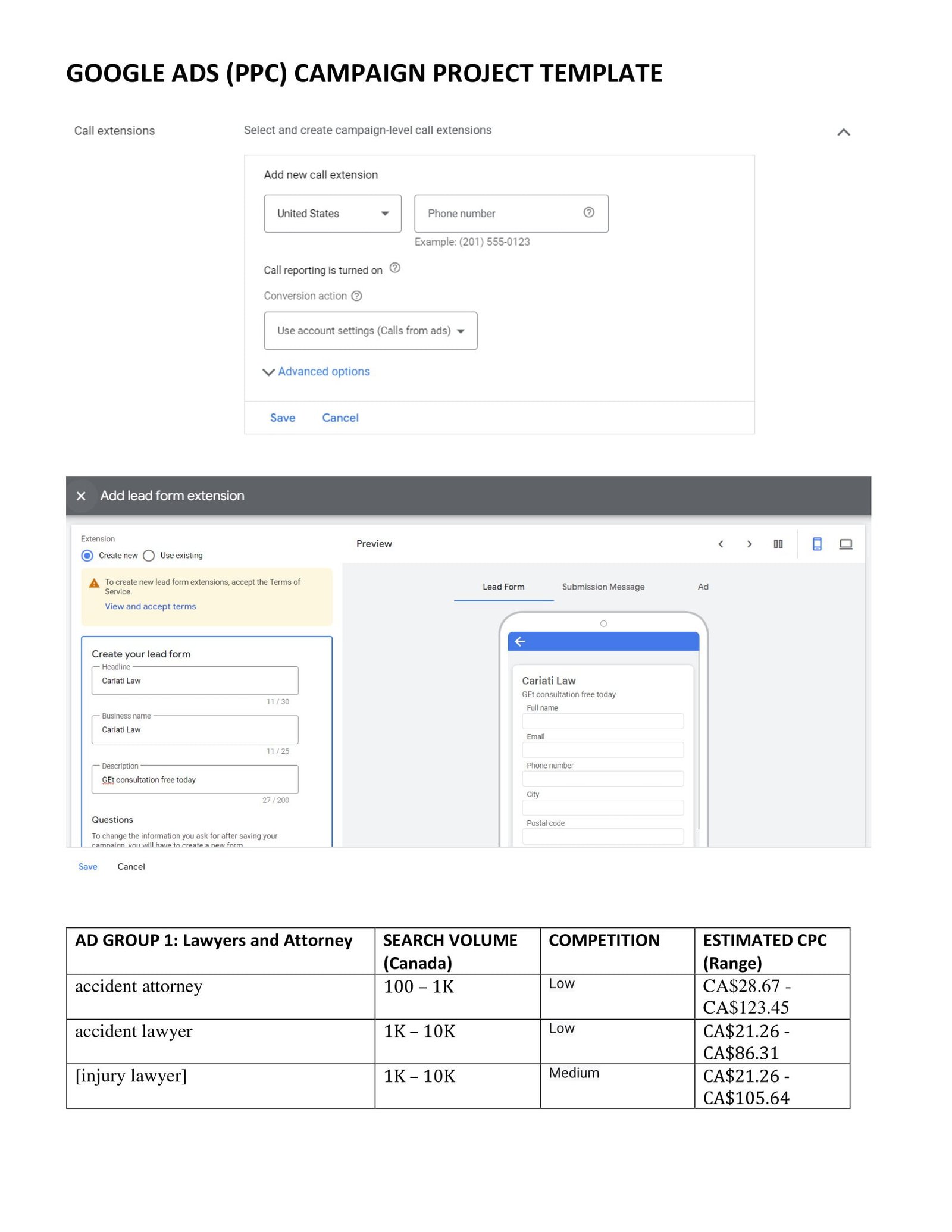This screenshot has height=1232, width=952.
Task: Close the Add lead form extension dialog
Action: click(81, 496)
